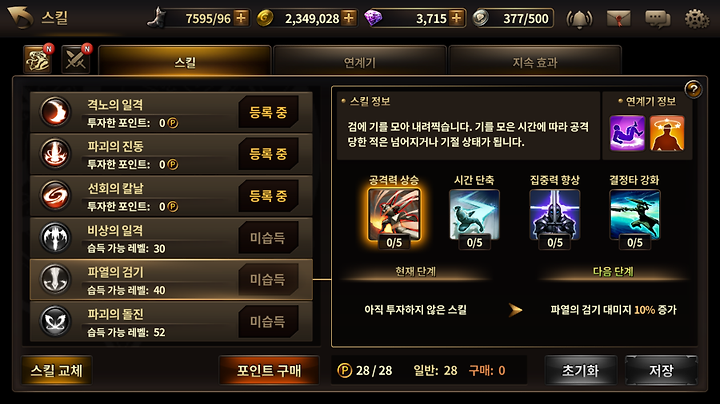Image resolution: width=720 pixels, height=404 pixels.
Task: Click the 포인트 구매 button
Action: point(269,370)
